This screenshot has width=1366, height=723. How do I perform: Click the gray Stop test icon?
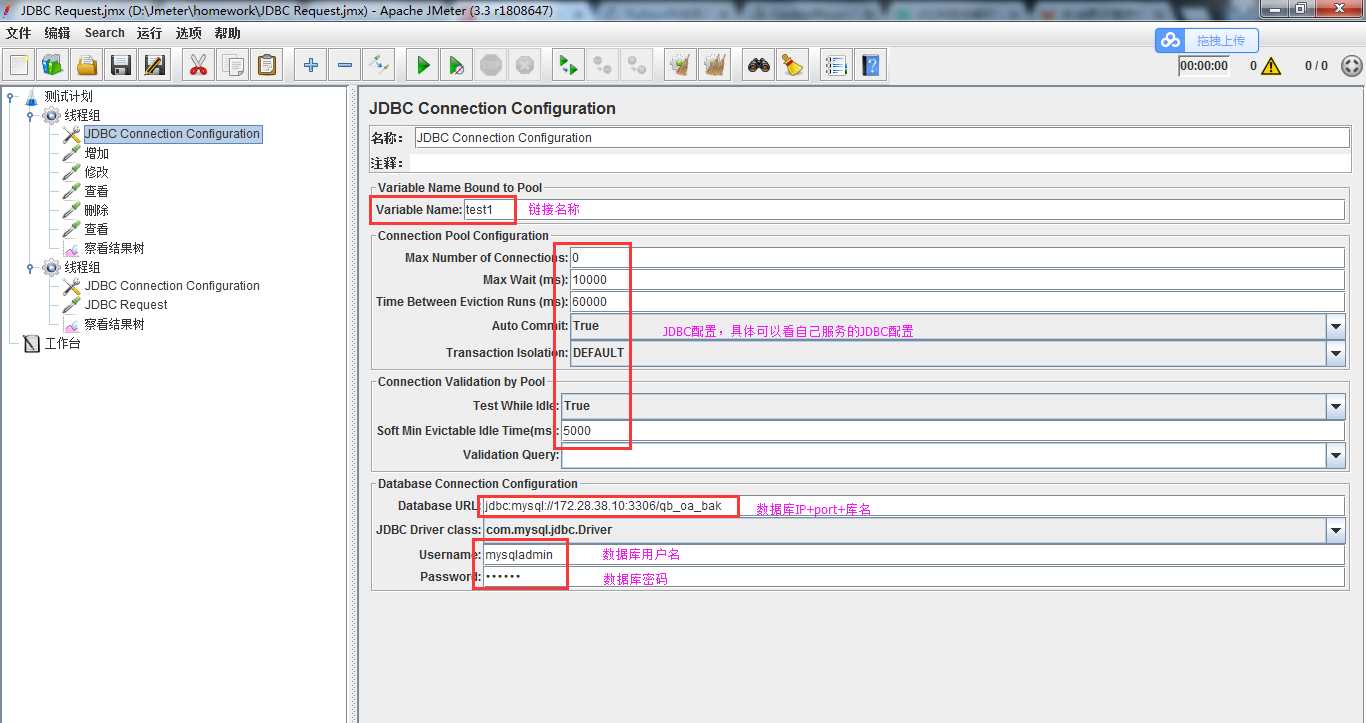pos(490,65)
